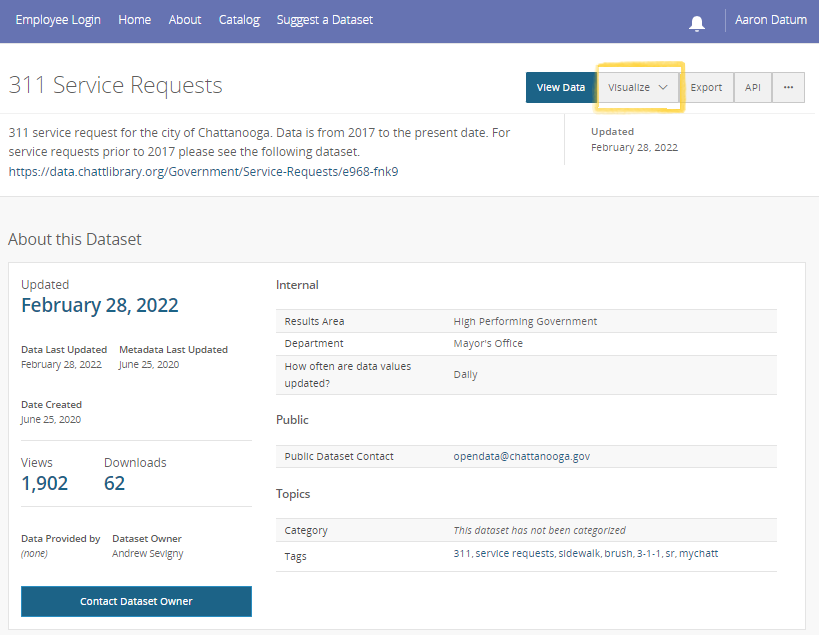Image resolution: width=819 pixels, height=635 pixels.
Task: Click the Internal section heading
Action: (297, 285)
